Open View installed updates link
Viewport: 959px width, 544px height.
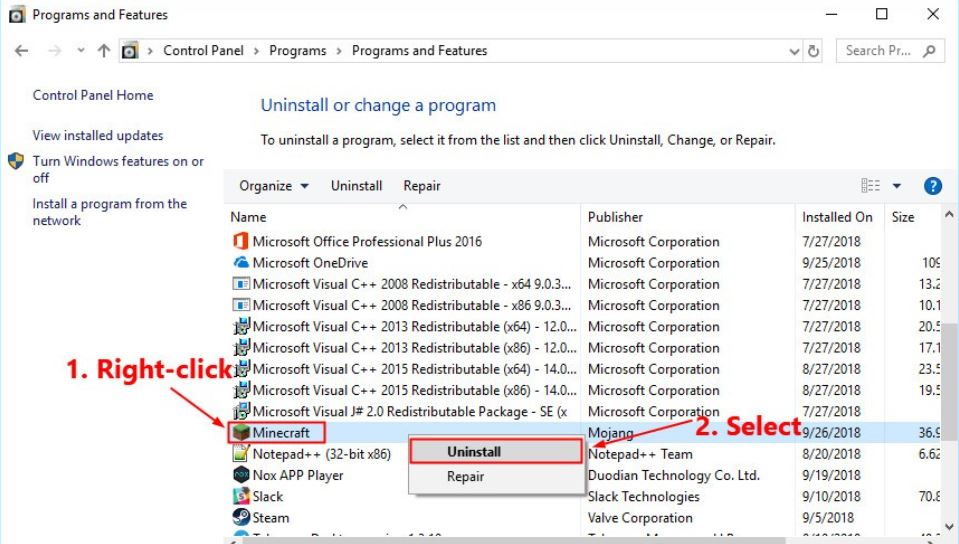[x=98, y=135]
